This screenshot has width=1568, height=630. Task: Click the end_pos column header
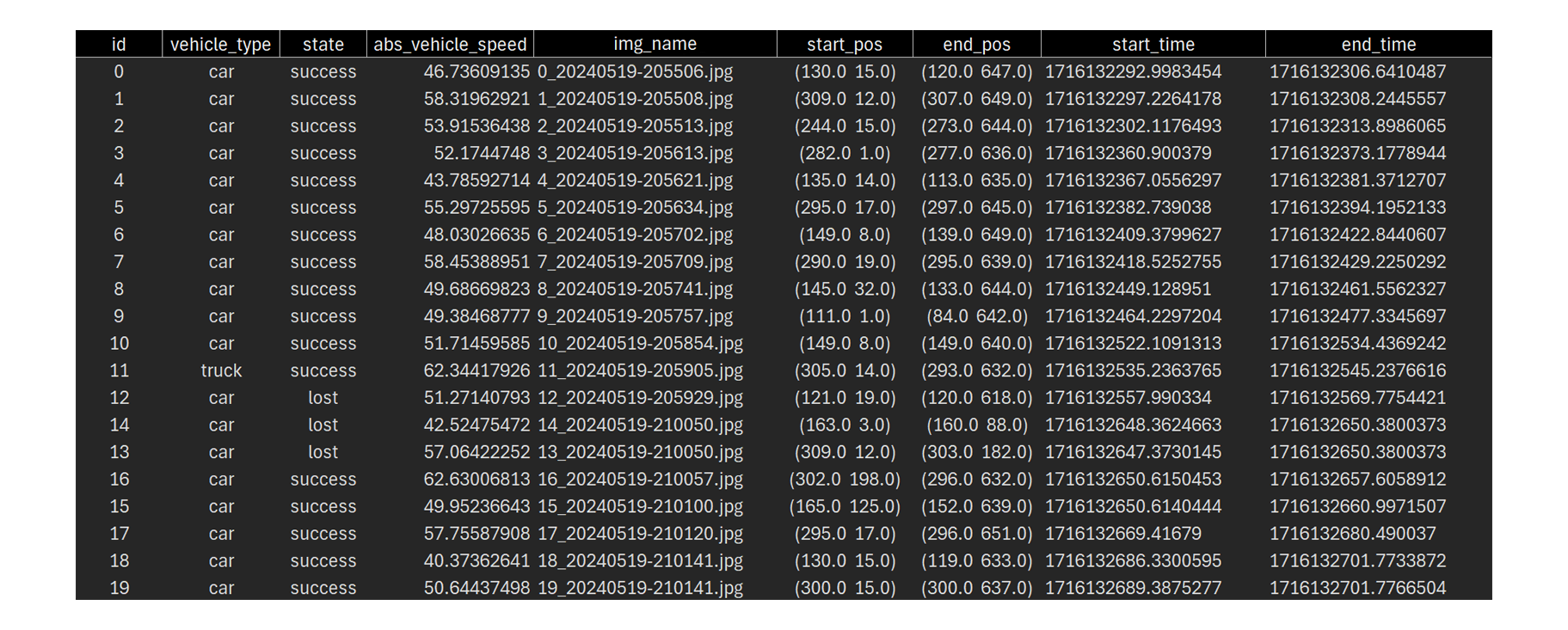pyautogui.click(x=977, y=44)
